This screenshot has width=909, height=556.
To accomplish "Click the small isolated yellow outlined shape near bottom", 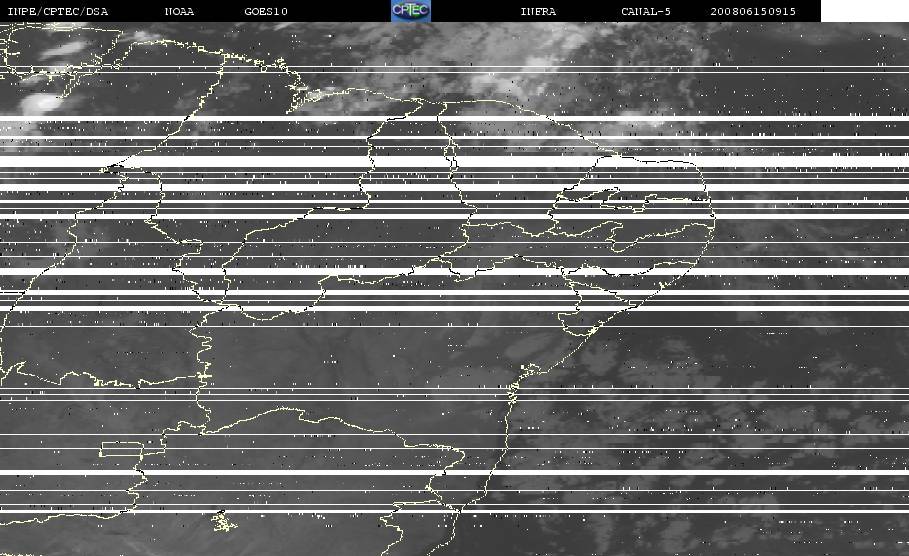I will 223,521.
